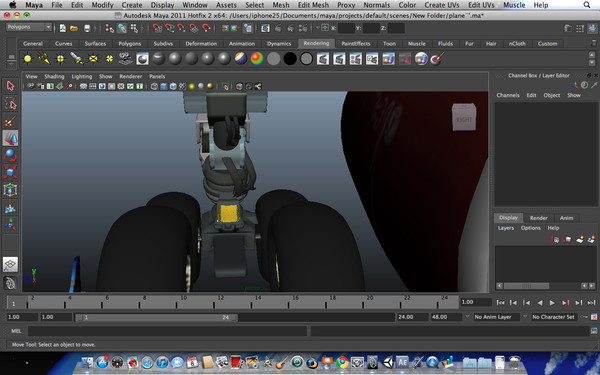Open the 3D Paint tool brush icon

coord(437,59)
